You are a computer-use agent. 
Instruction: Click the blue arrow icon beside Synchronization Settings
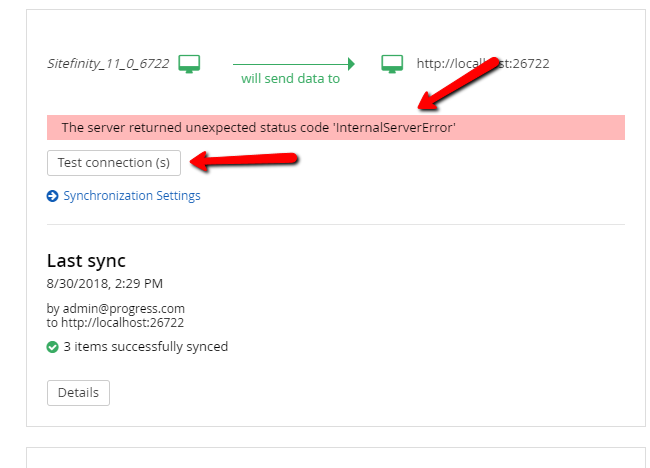coord(52,196)
